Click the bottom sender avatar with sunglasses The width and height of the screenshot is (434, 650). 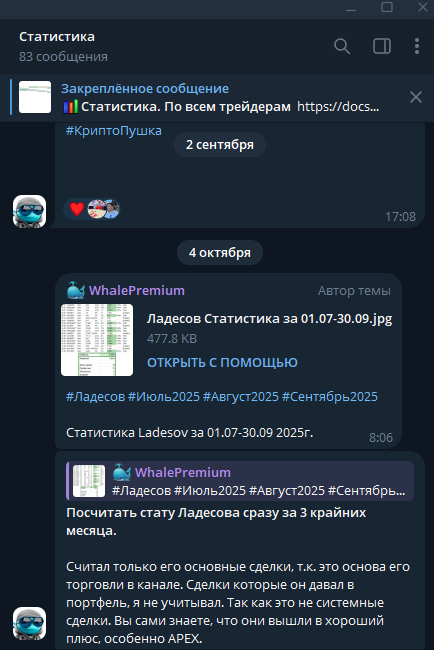(x=29, y=623)
